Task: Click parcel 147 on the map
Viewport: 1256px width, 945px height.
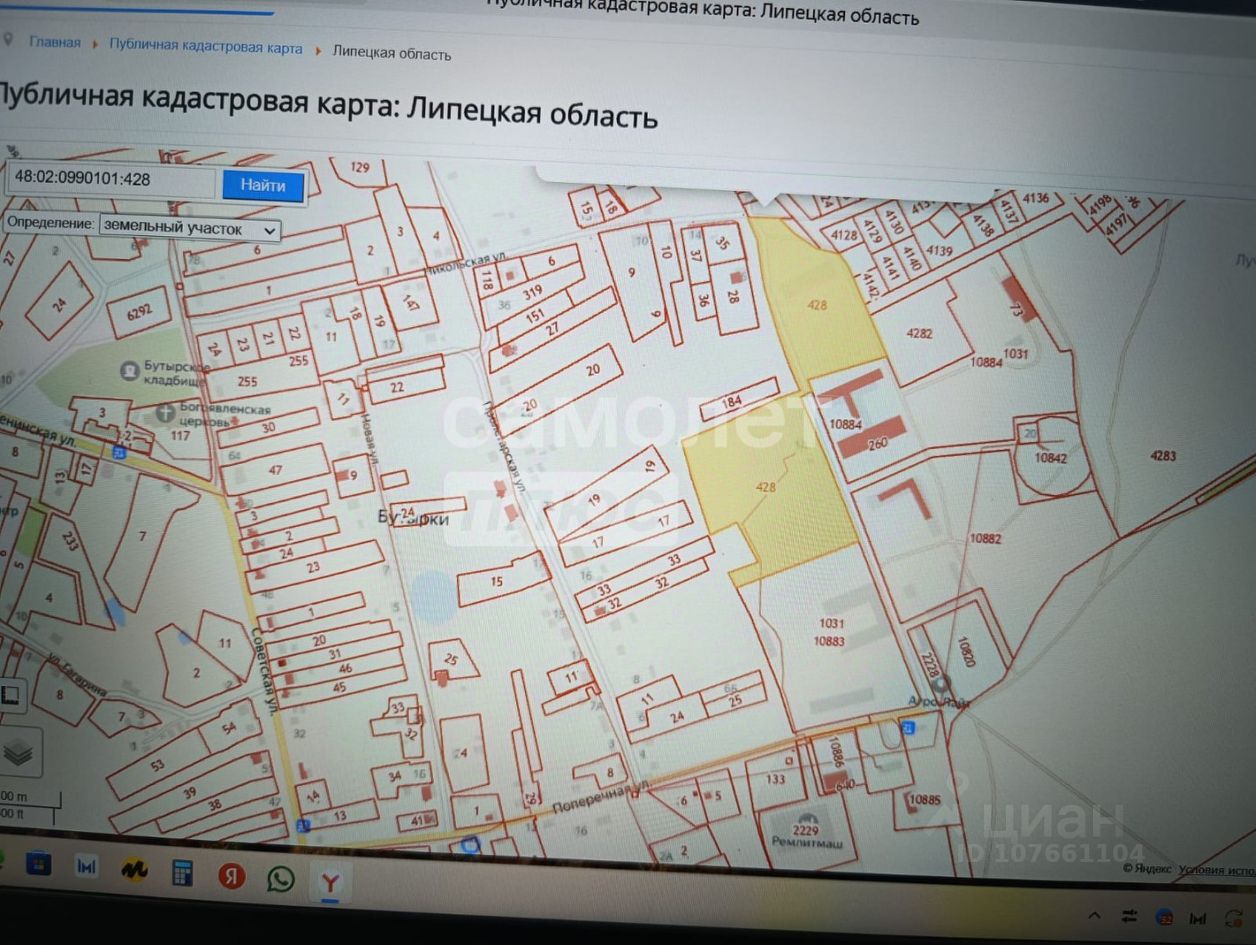Action: 410,303
